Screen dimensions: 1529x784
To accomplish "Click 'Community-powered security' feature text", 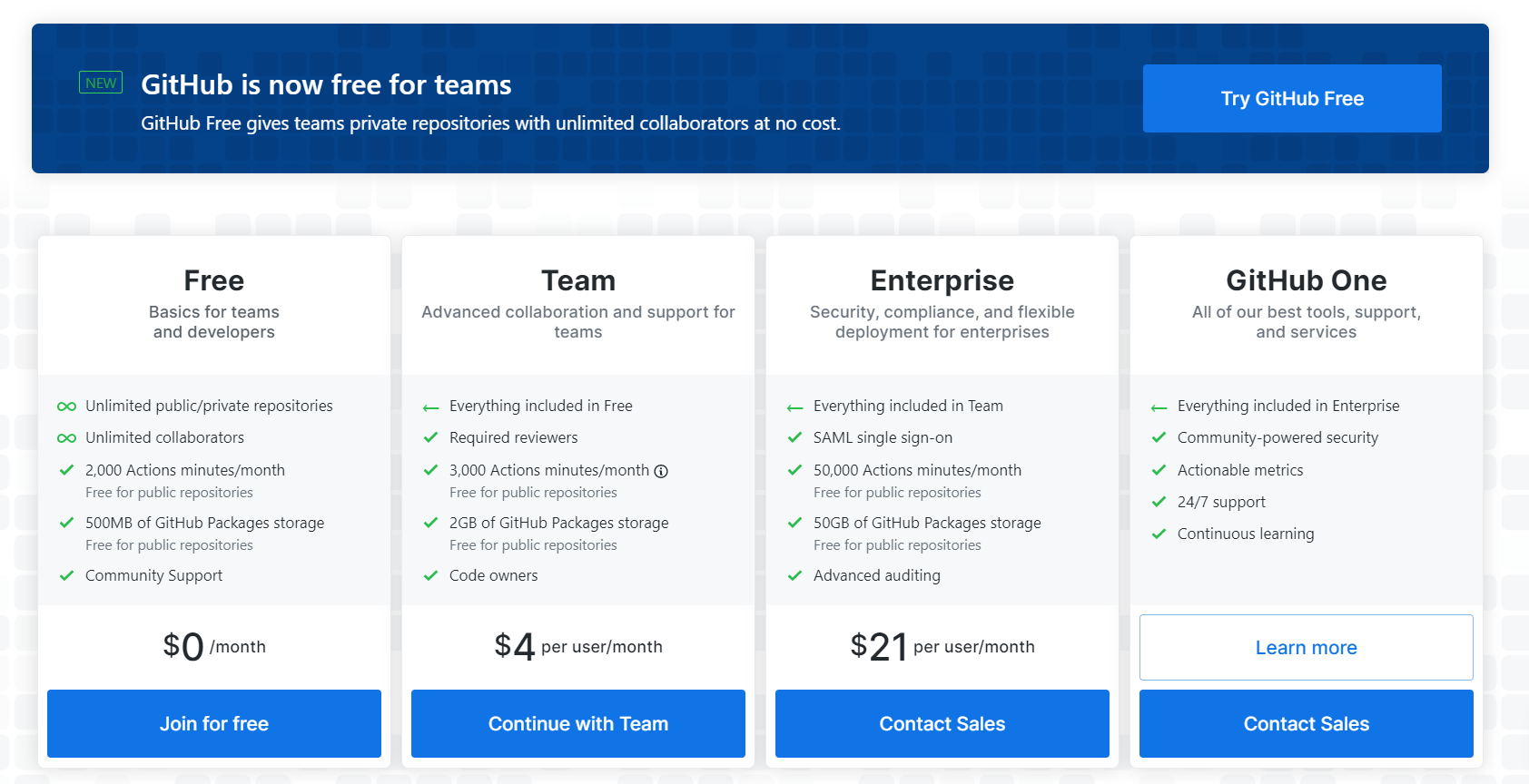I will (1277, 437).
